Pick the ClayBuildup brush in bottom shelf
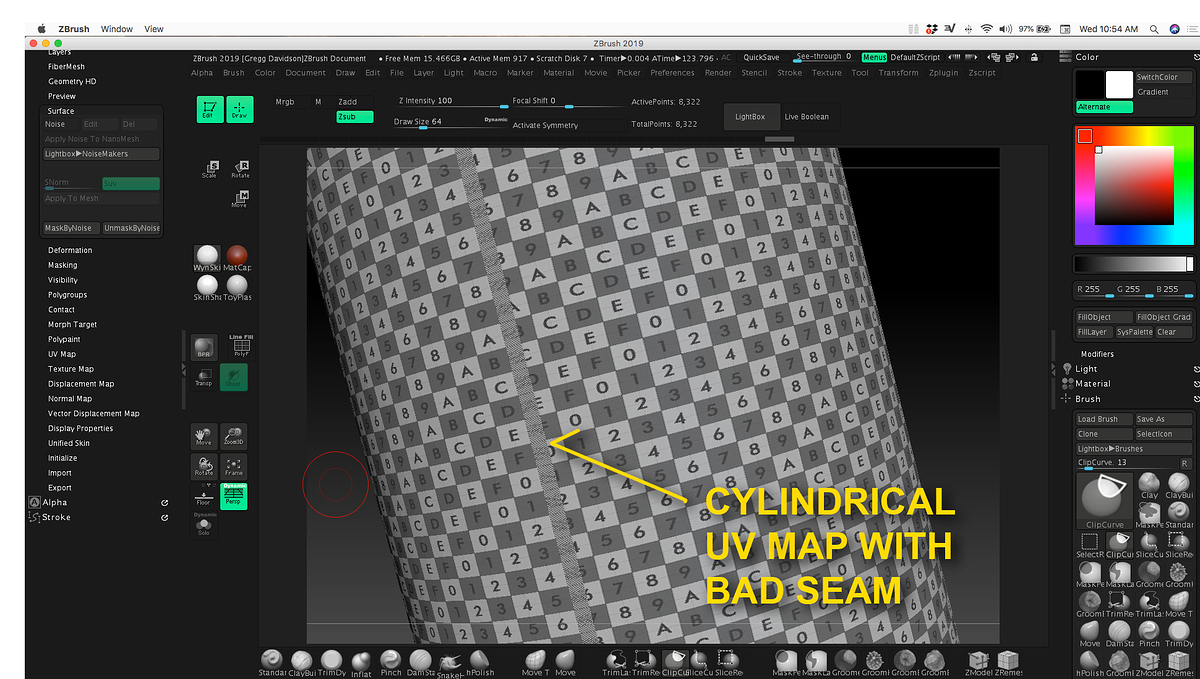This screenshot has height=679, width=1200. (301, 663)
